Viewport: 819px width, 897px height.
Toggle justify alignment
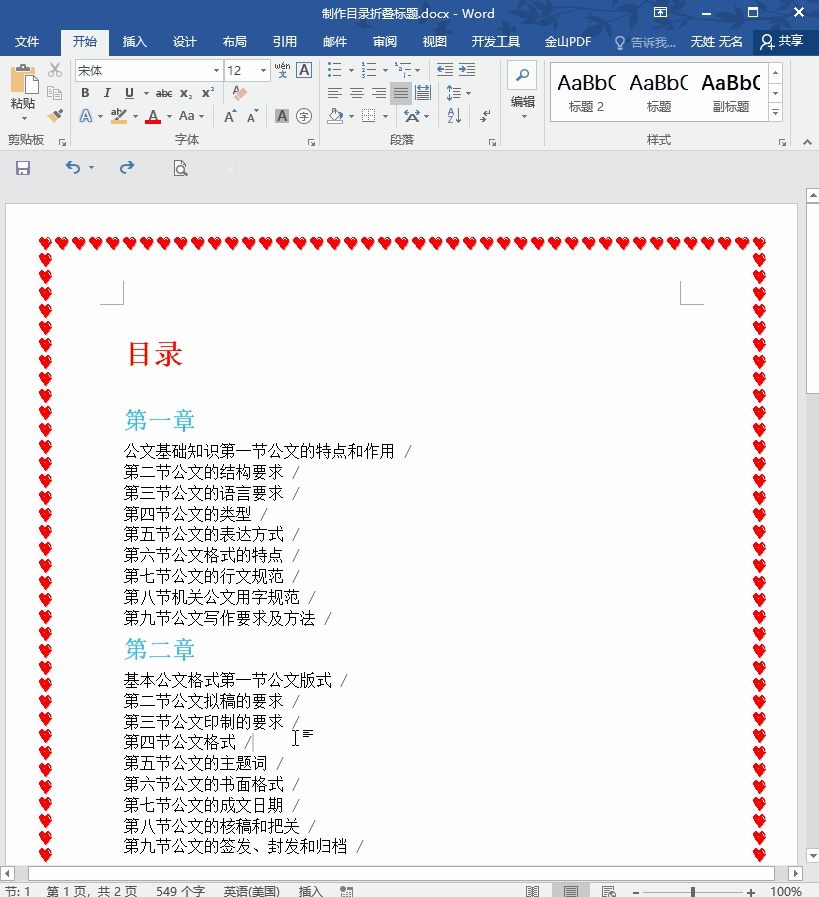tap(401, 93)
